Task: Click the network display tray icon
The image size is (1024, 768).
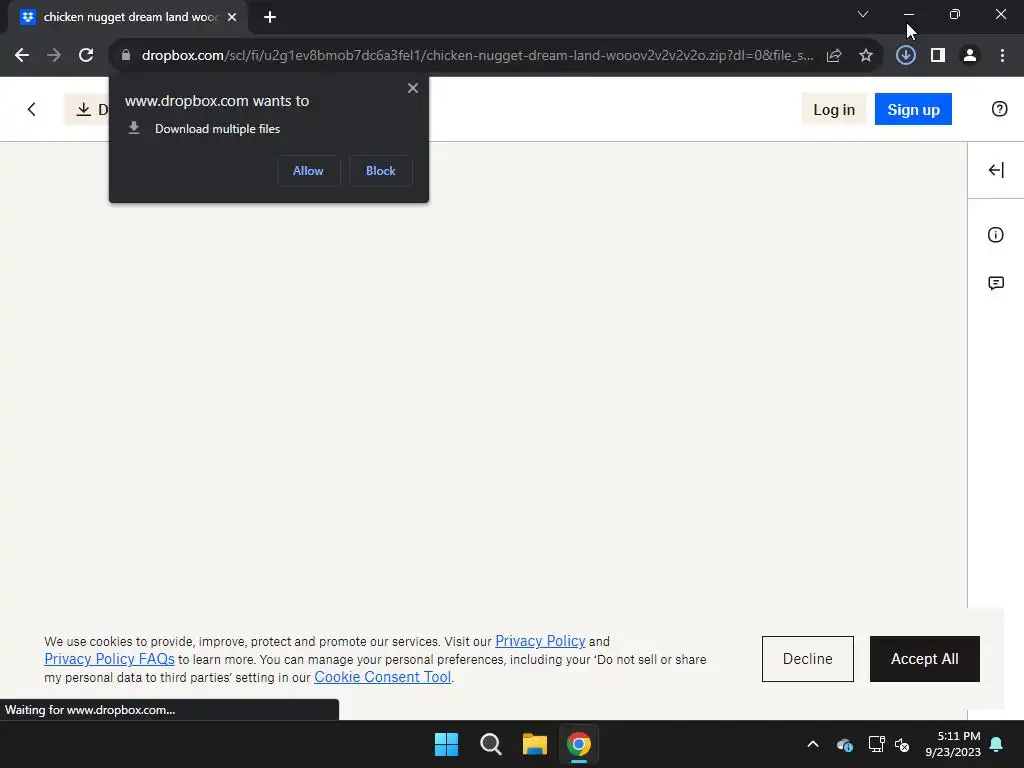Action: click(876, 744)
